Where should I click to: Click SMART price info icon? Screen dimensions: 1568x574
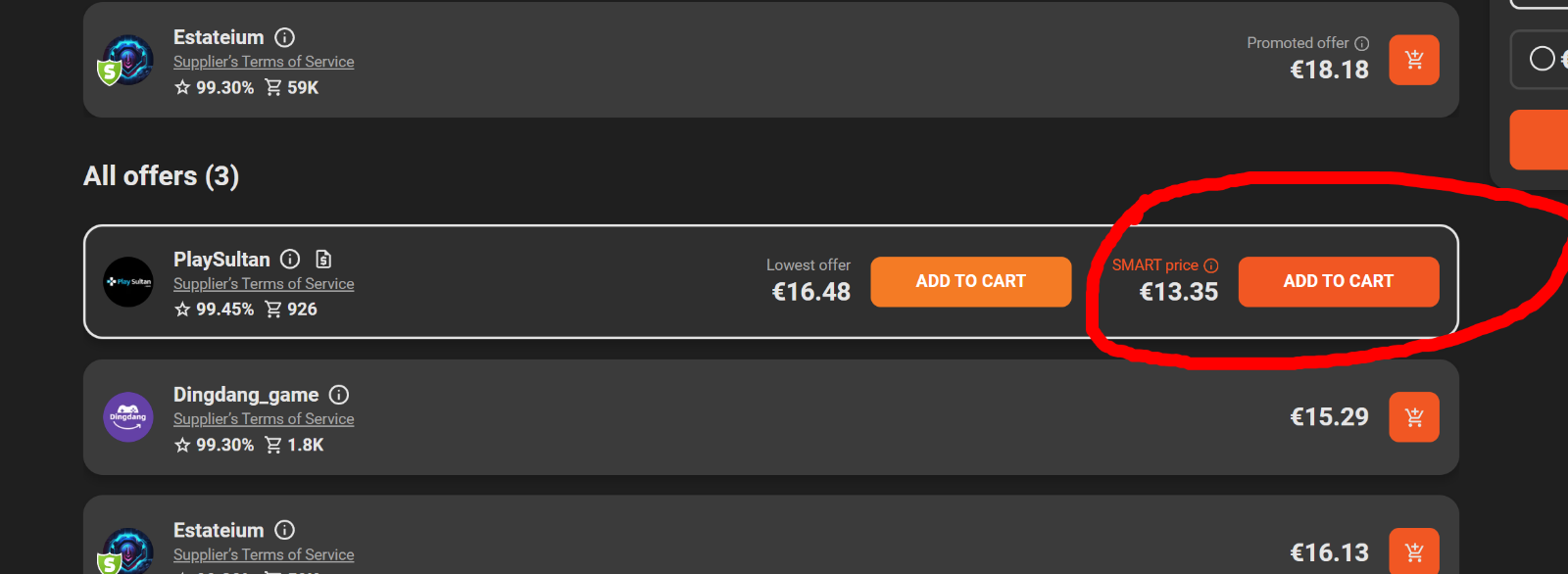click(x=1211, y=265)
